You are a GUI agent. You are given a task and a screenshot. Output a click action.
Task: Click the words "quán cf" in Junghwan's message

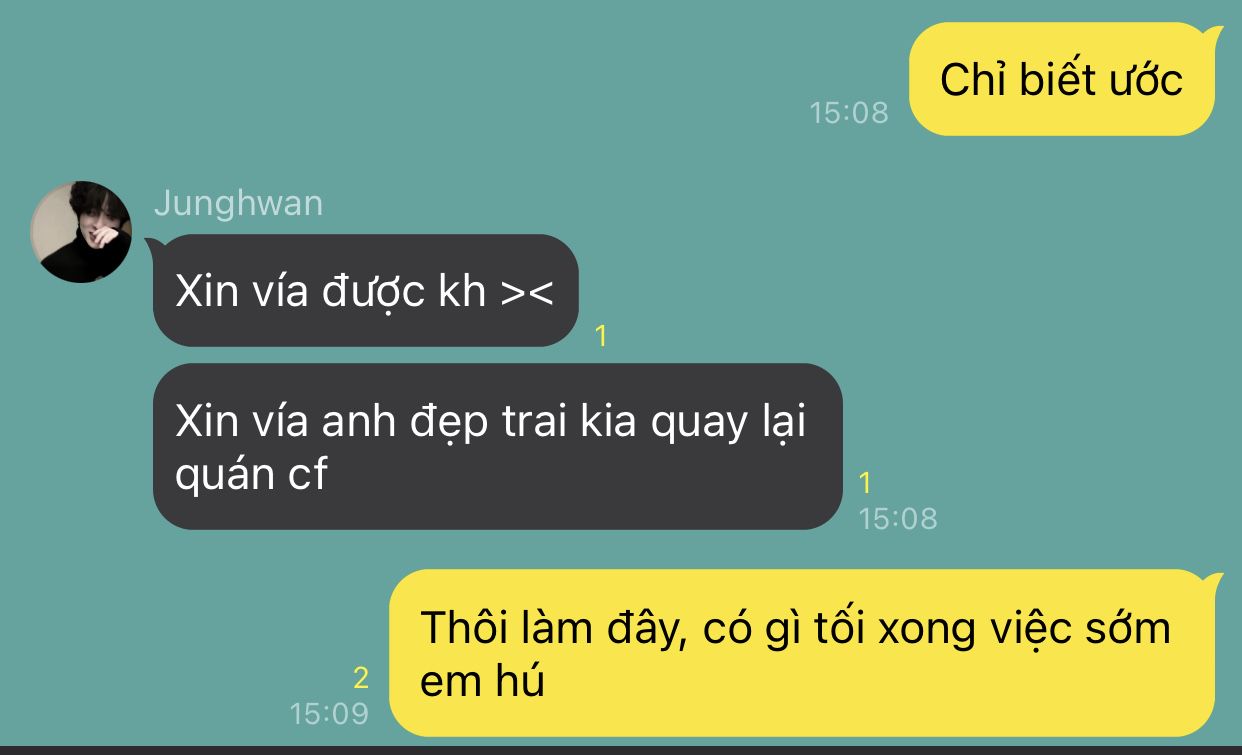pyautogui.click(x=251, y=474)
